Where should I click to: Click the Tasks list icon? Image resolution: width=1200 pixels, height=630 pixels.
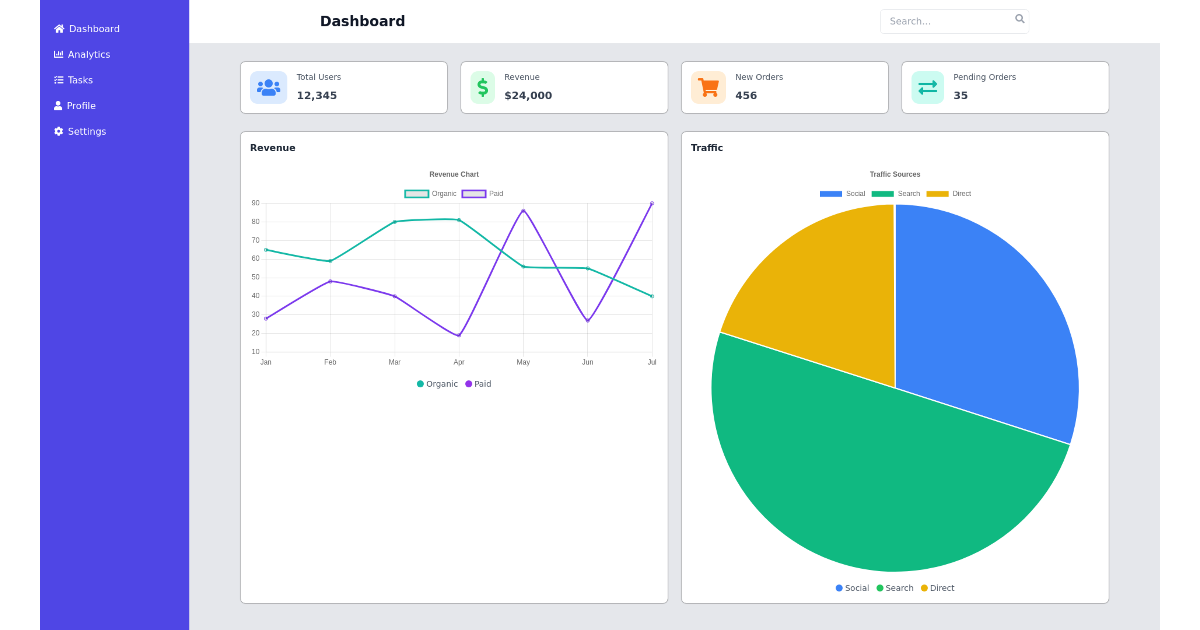[x=57, y=80]
